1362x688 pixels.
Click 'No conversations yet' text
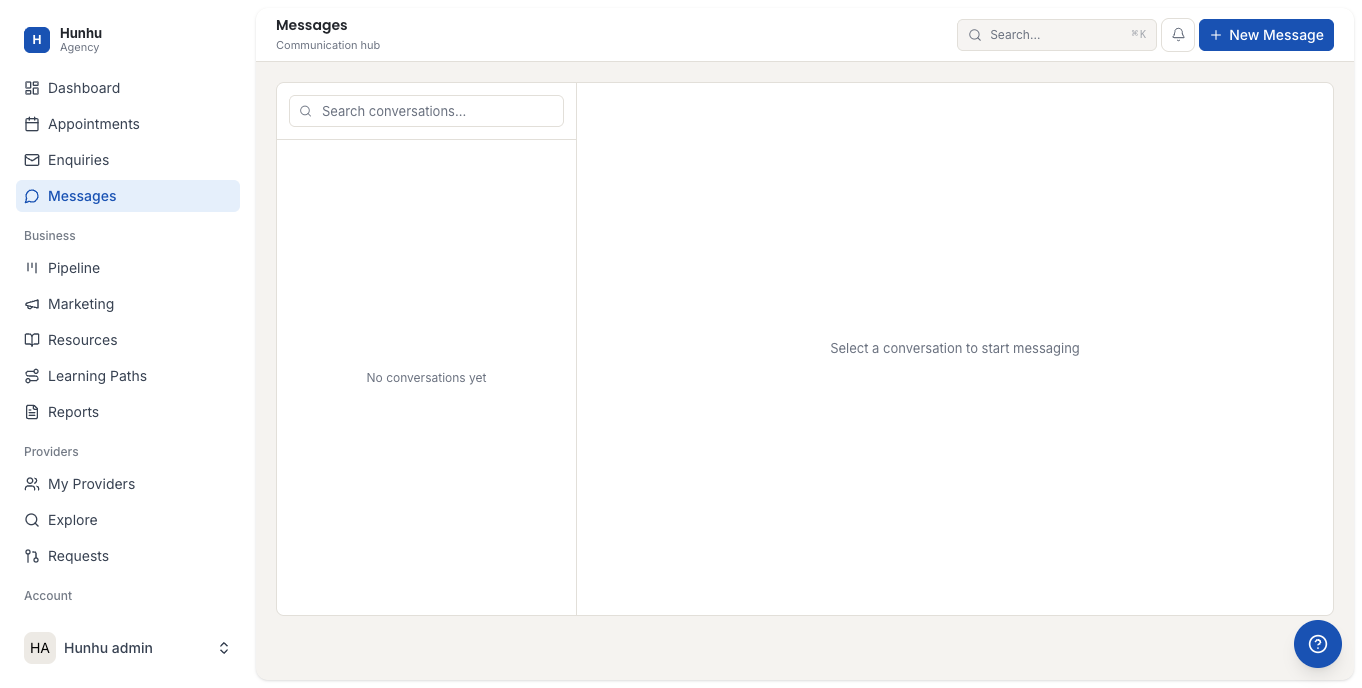pos(426,378)
